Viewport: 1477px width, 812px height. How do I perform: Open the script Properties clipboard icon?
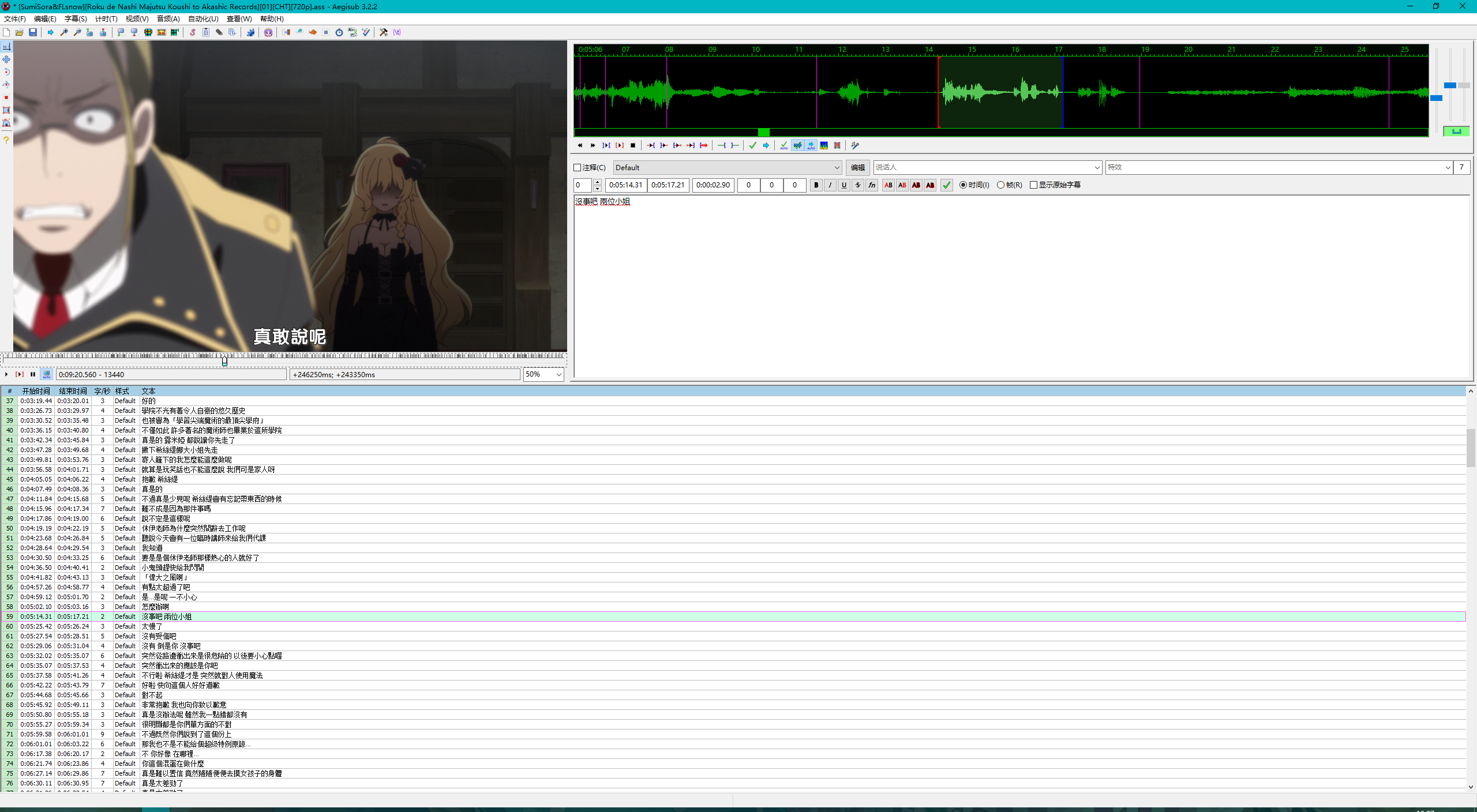click(x=206, y=32)
